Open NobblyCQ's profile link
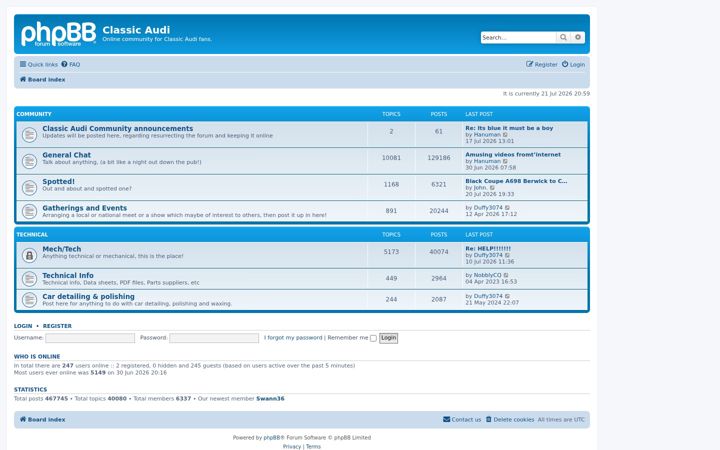The height and width of the screenshot is (450, 720). (487, 275)
